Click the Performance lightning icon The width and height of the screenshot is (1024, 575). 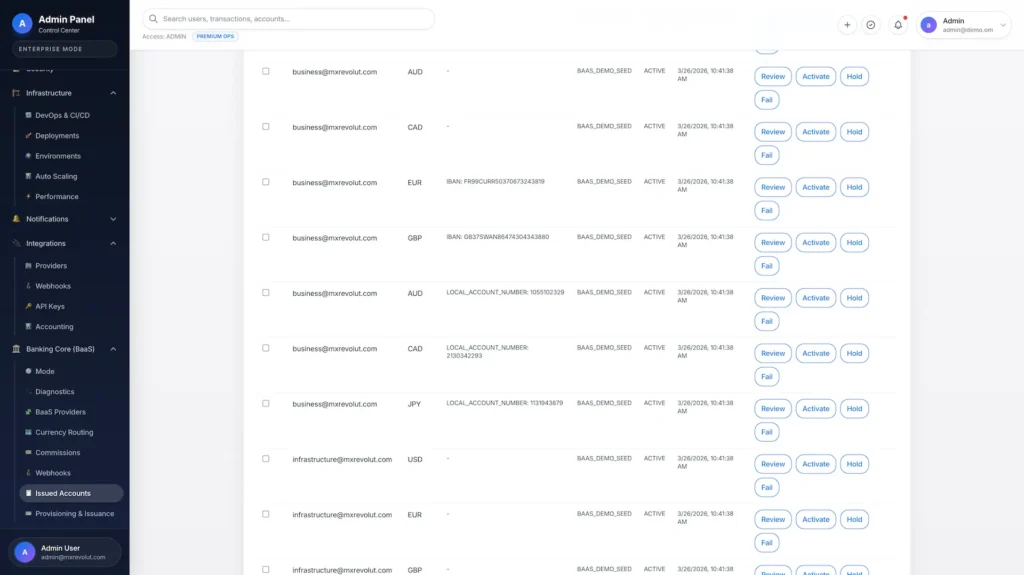coord(28,196)
